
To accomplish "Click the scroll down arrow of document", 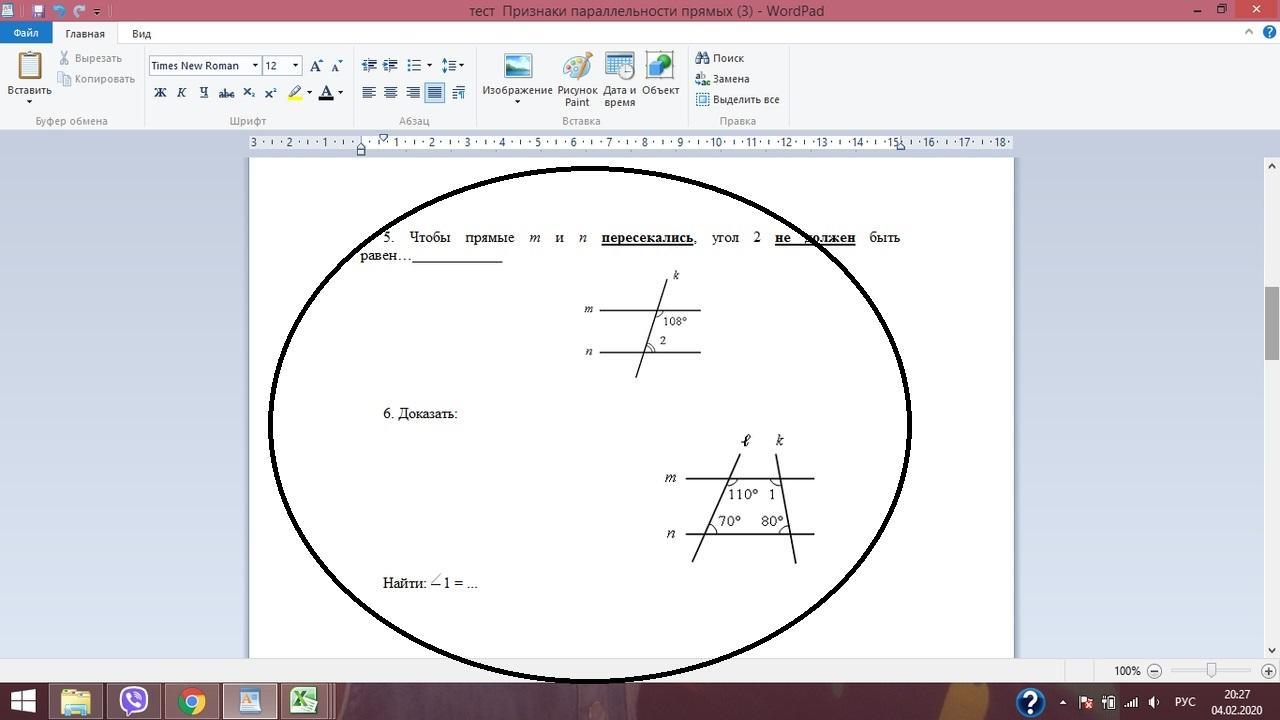I will click(x=1272, y=650).
